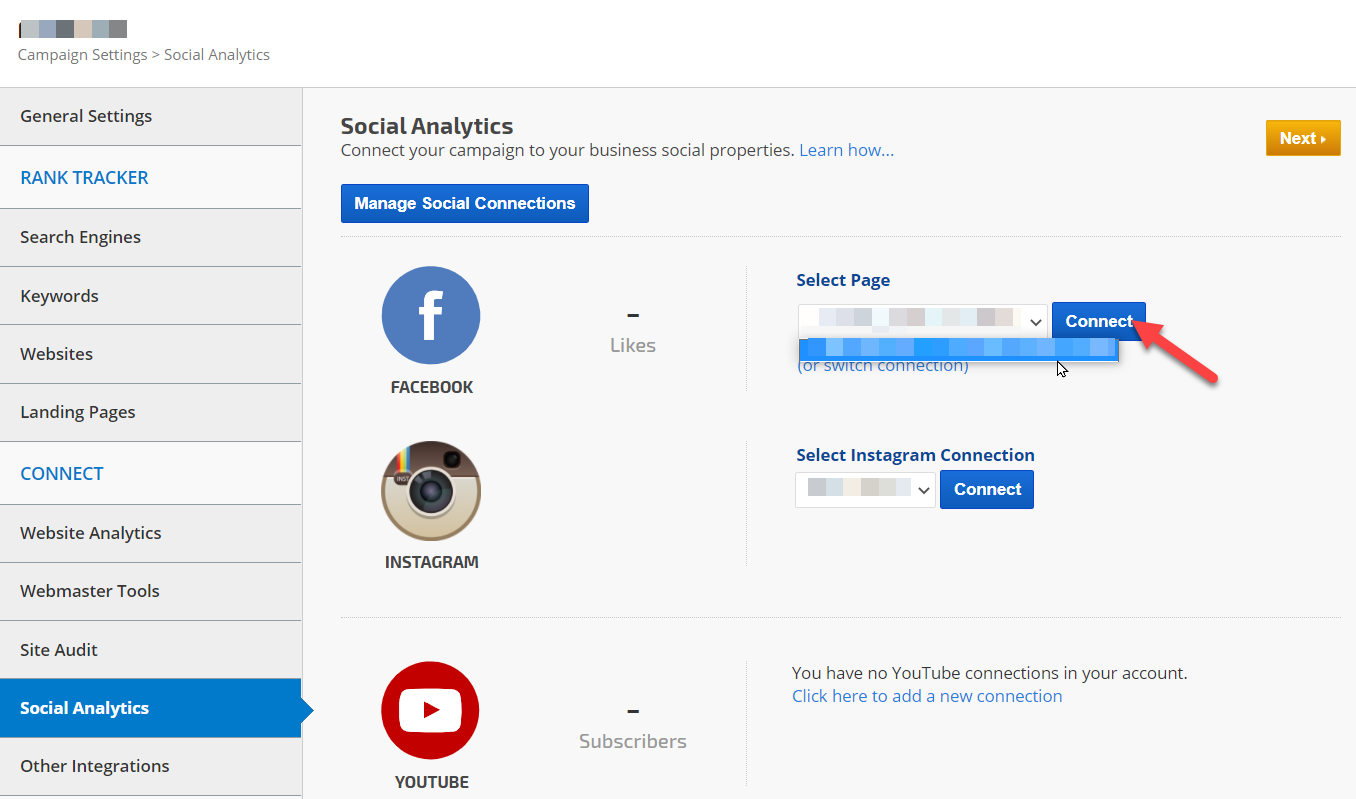This screenshot has width=1356, height=799.
Task: Open the Learn how... link
Action: (x=846, y=150)
